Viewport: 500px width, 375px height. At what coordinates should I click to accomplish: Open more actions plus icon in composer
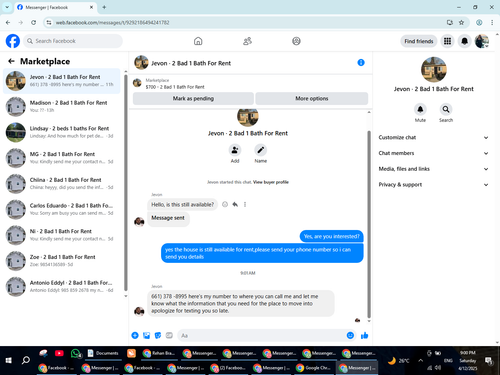(x=135, y=335)
